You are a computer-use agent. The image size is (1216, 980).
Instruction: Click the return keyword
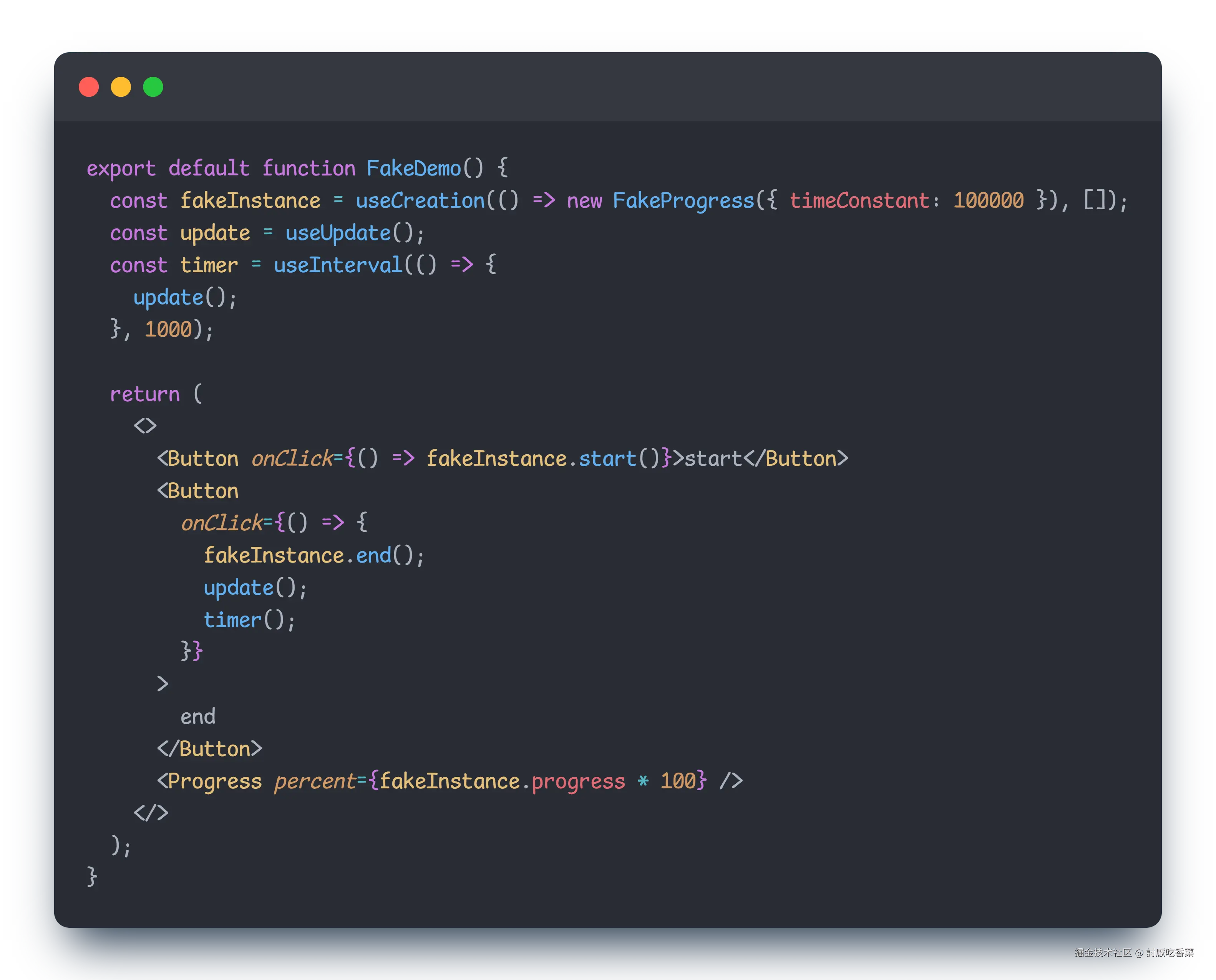[144, 394]
